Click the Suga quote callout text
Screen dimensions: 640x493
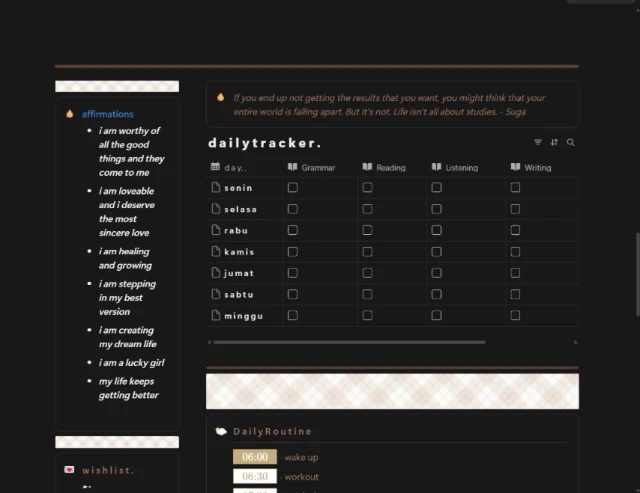[x=389, y=104]
